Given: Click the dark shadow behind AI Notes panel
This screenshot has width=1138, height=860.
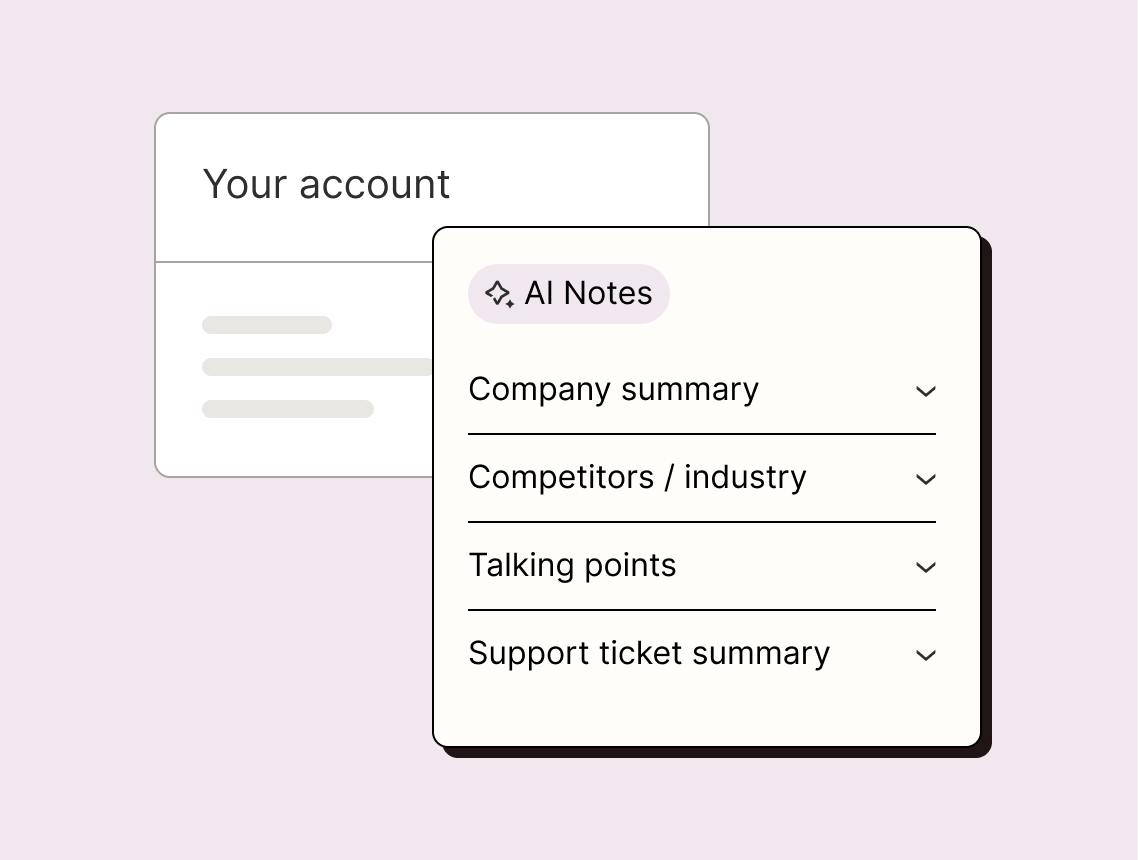Looking at the screenshot, I should [986, 500].
